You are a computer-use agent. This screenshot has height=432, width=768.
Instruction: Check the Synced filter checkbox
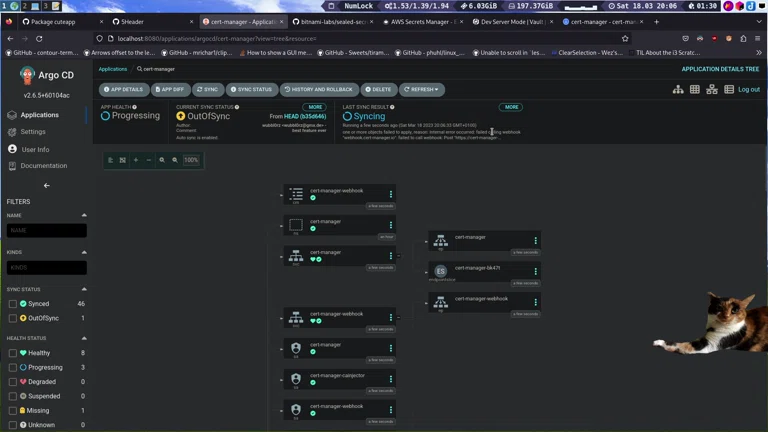[13, 304]
